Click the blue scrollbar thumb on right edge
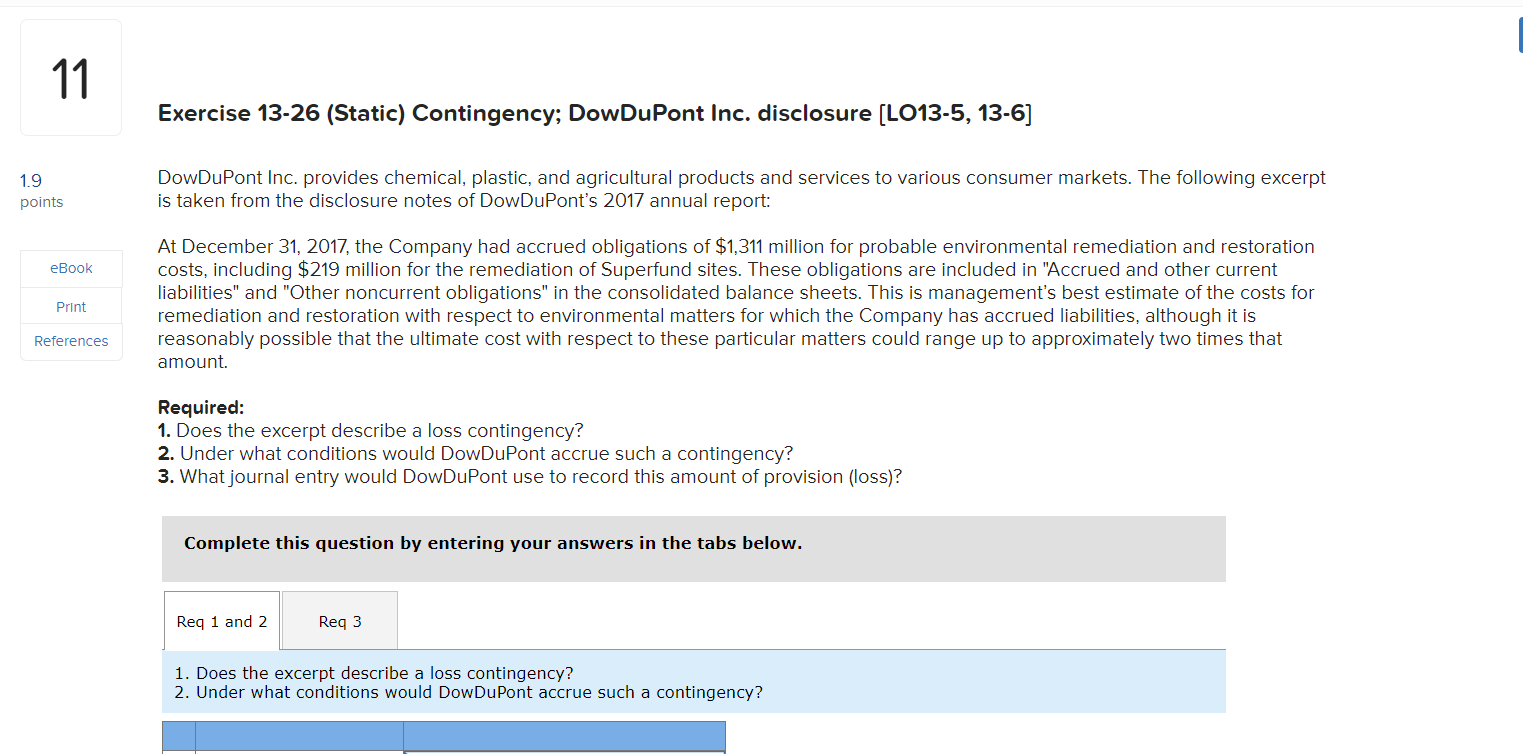Screen dimensions: 1523x754 pos(1519,33)
